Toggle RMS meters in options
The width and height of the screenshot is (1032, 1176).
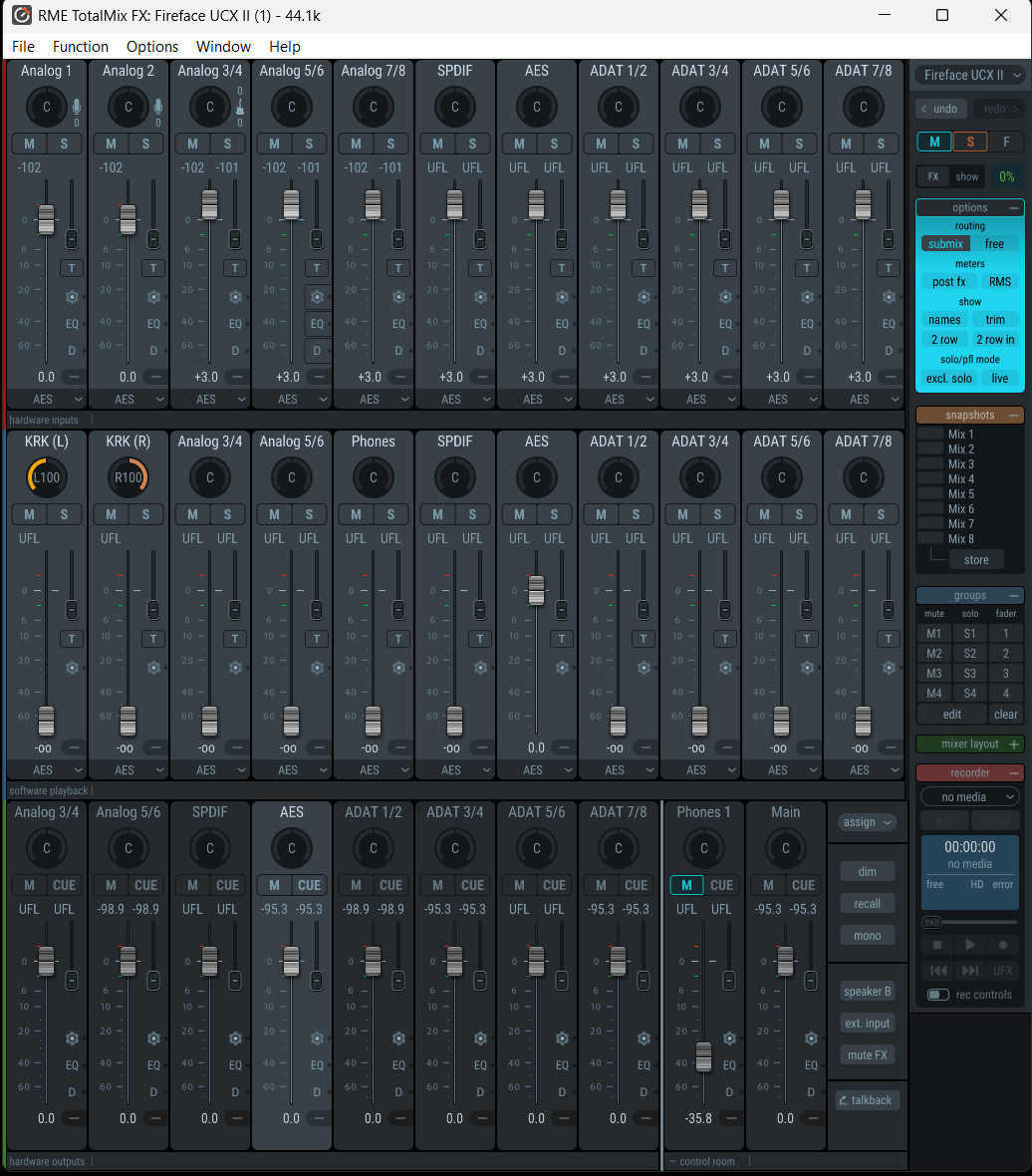click(x=1000, y=282)
